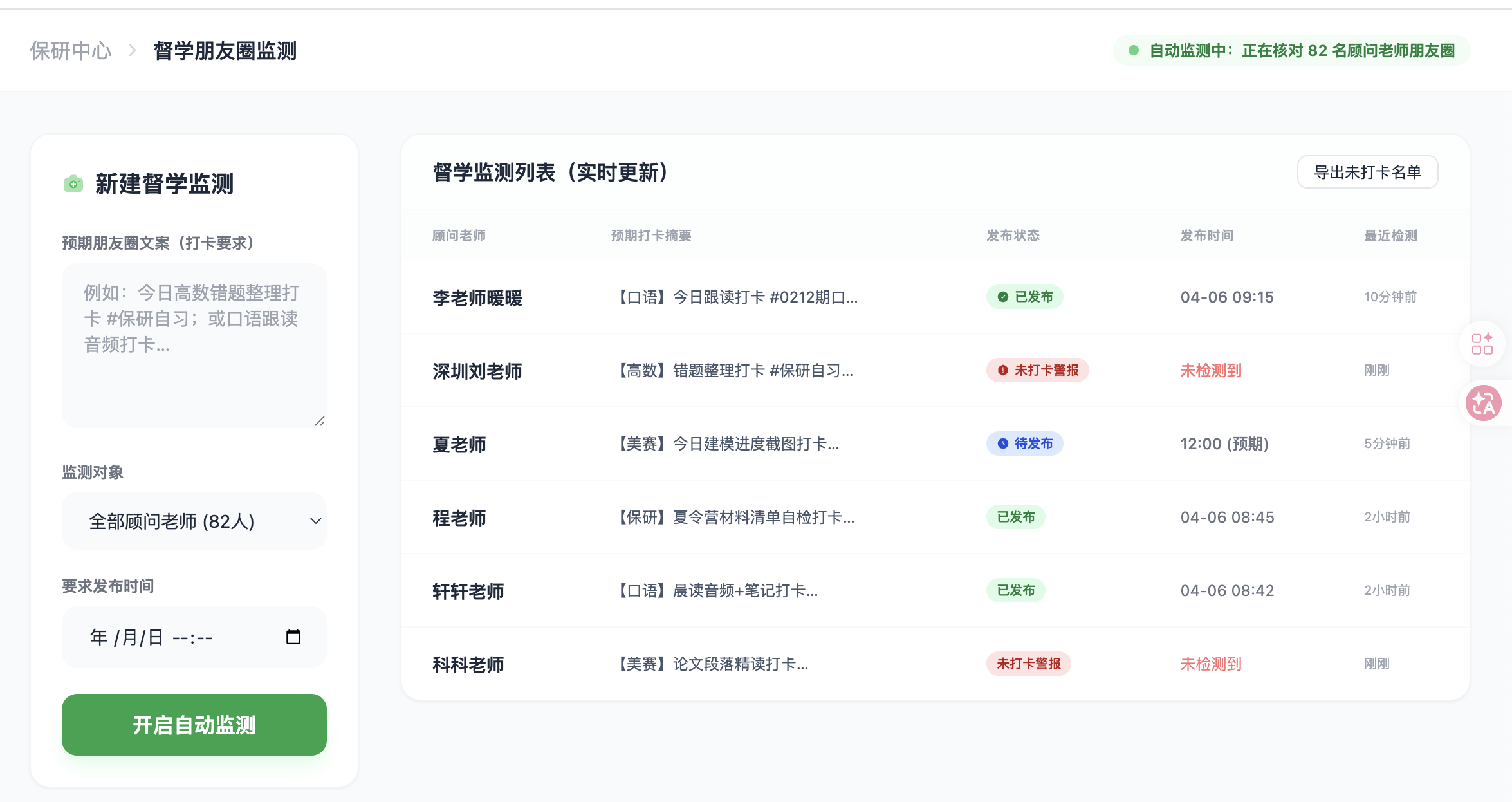
Task: Click 已发布 badge in 轩轩老师 row
Action: click(1016, 590)
